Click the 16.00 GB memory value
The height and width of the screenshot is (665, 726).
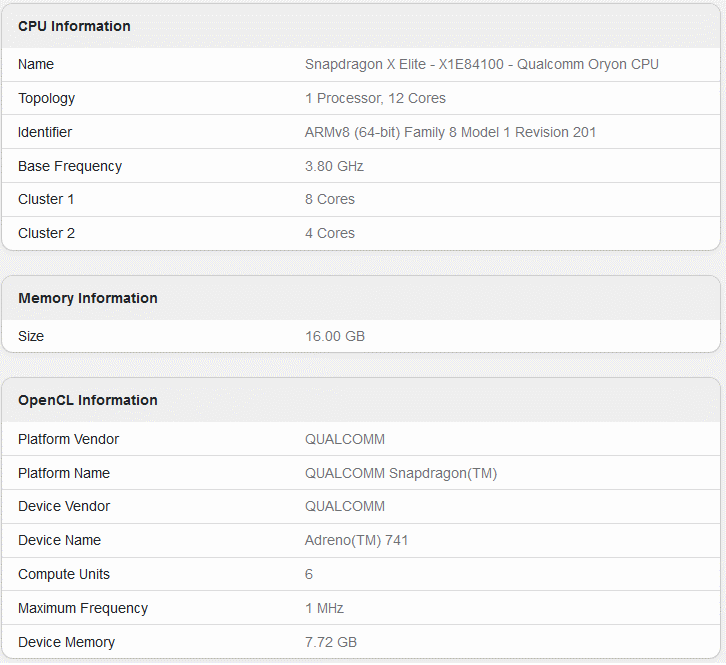(335, 336)
